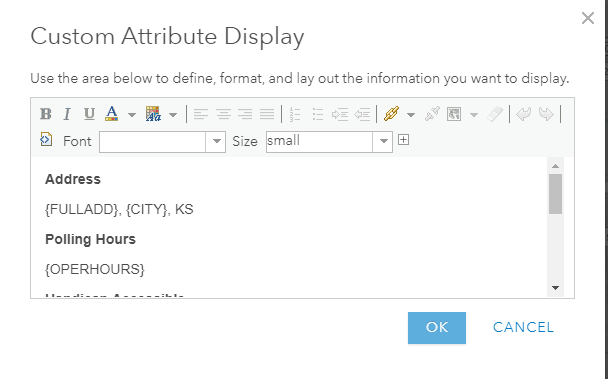Align text left

click(x=200, y=114)
